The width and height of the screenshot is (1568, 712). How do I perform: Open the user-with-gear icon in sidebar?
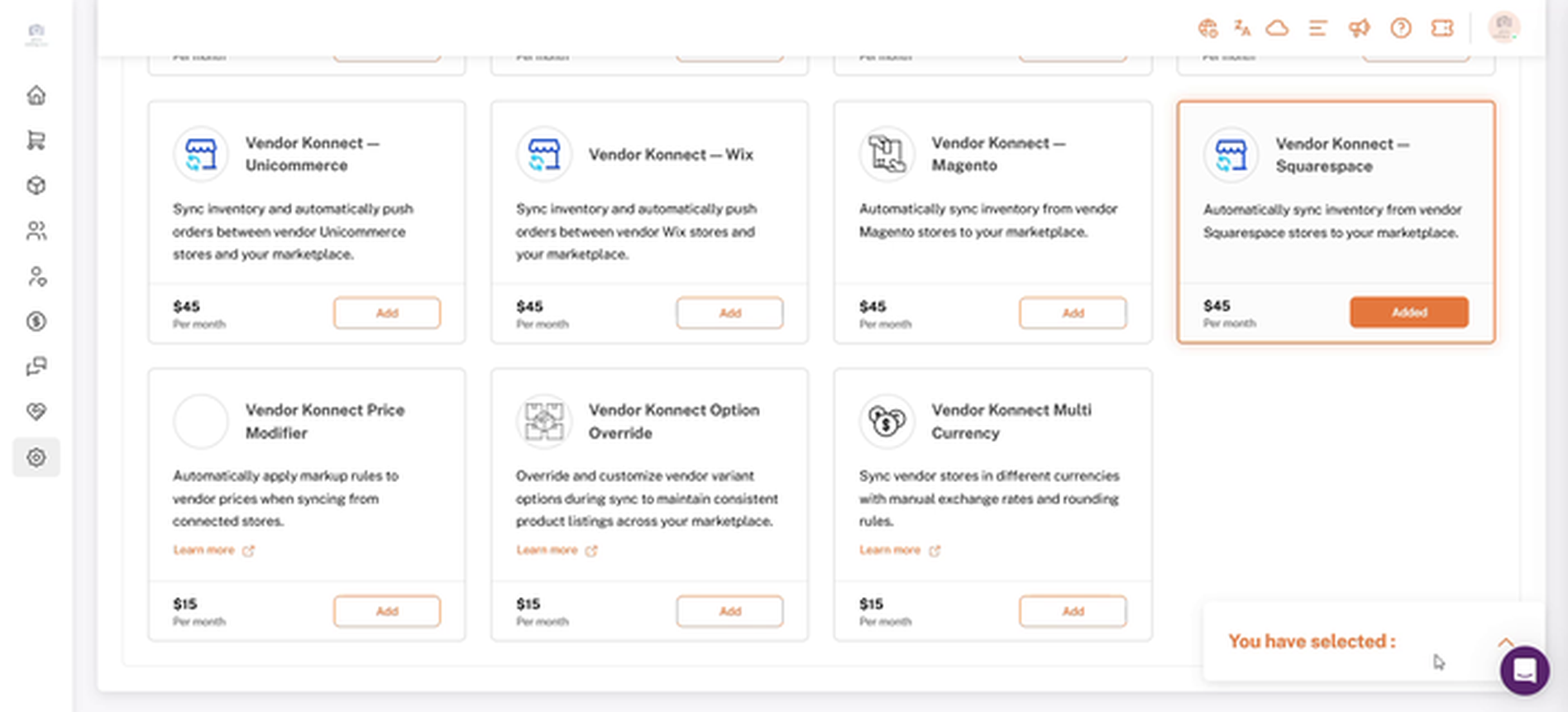coord(36,276)
